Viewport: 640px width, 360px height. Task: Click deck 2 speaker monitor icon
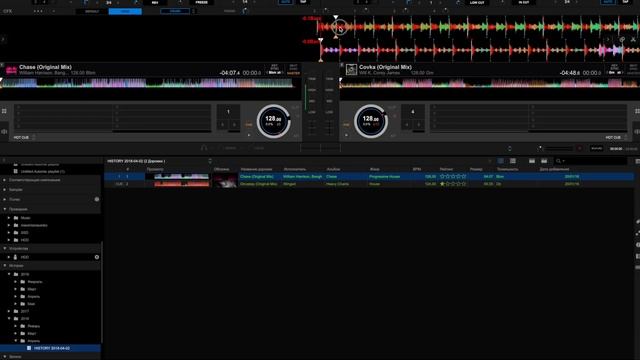637,131
